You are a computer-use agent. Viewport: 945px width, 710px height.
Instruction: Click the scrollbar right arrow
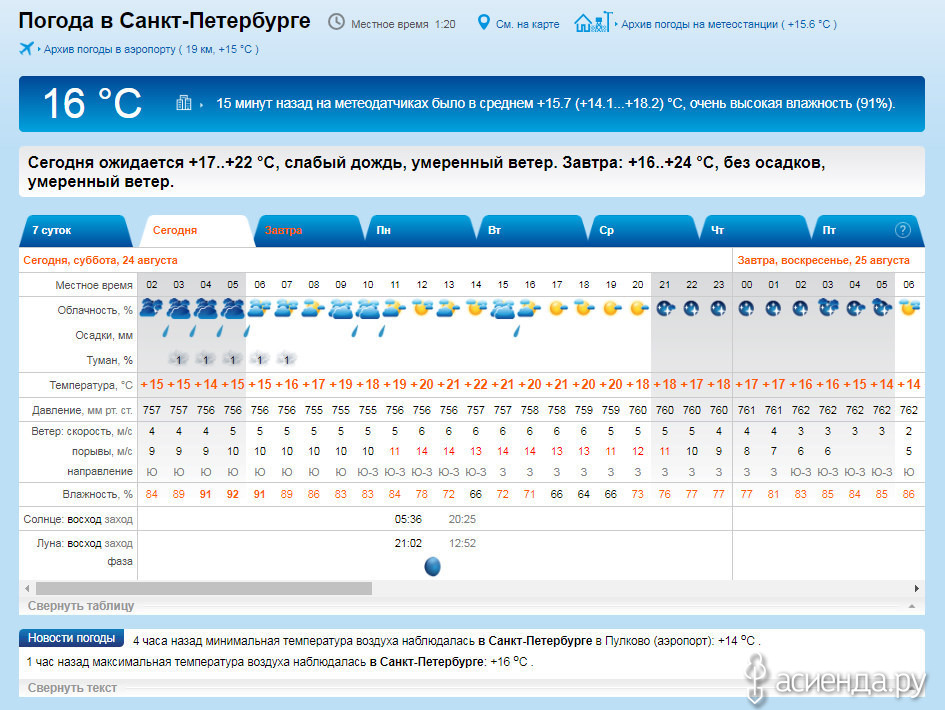[917, 588]
